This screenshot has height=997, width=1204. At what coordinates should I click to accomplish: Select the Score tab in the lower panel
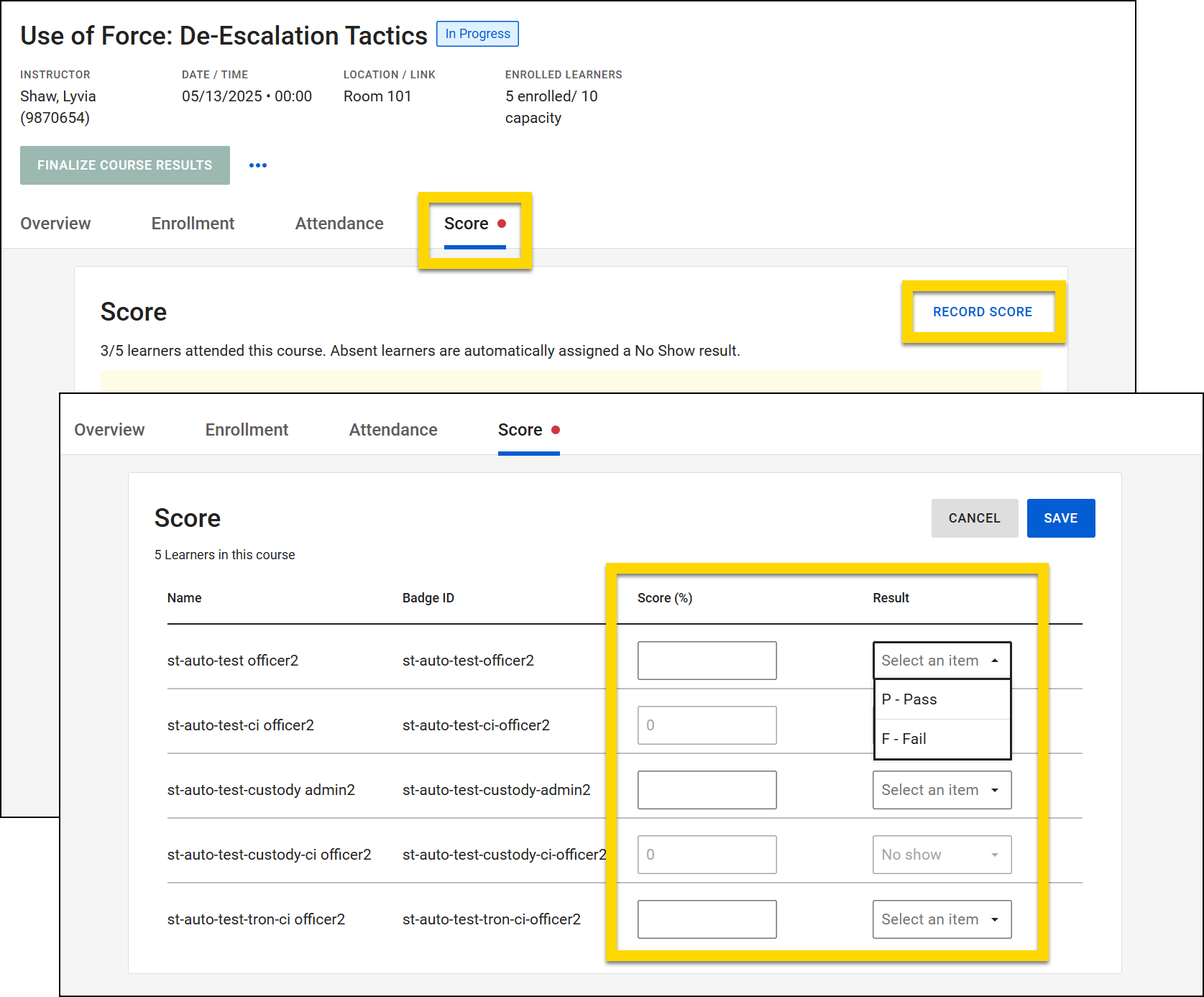520,429
